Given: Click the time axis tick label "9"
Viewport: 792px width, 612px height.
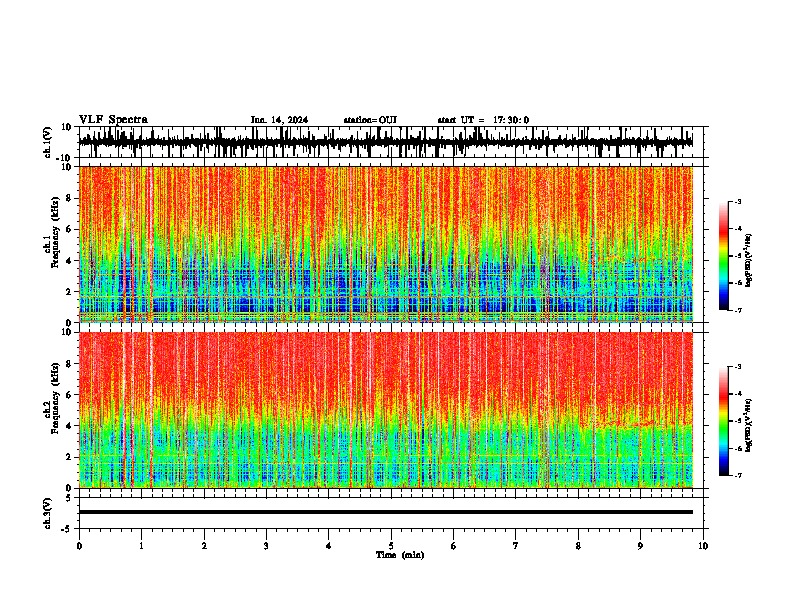Looking at the screenshot, I should (x=640, y=546).
